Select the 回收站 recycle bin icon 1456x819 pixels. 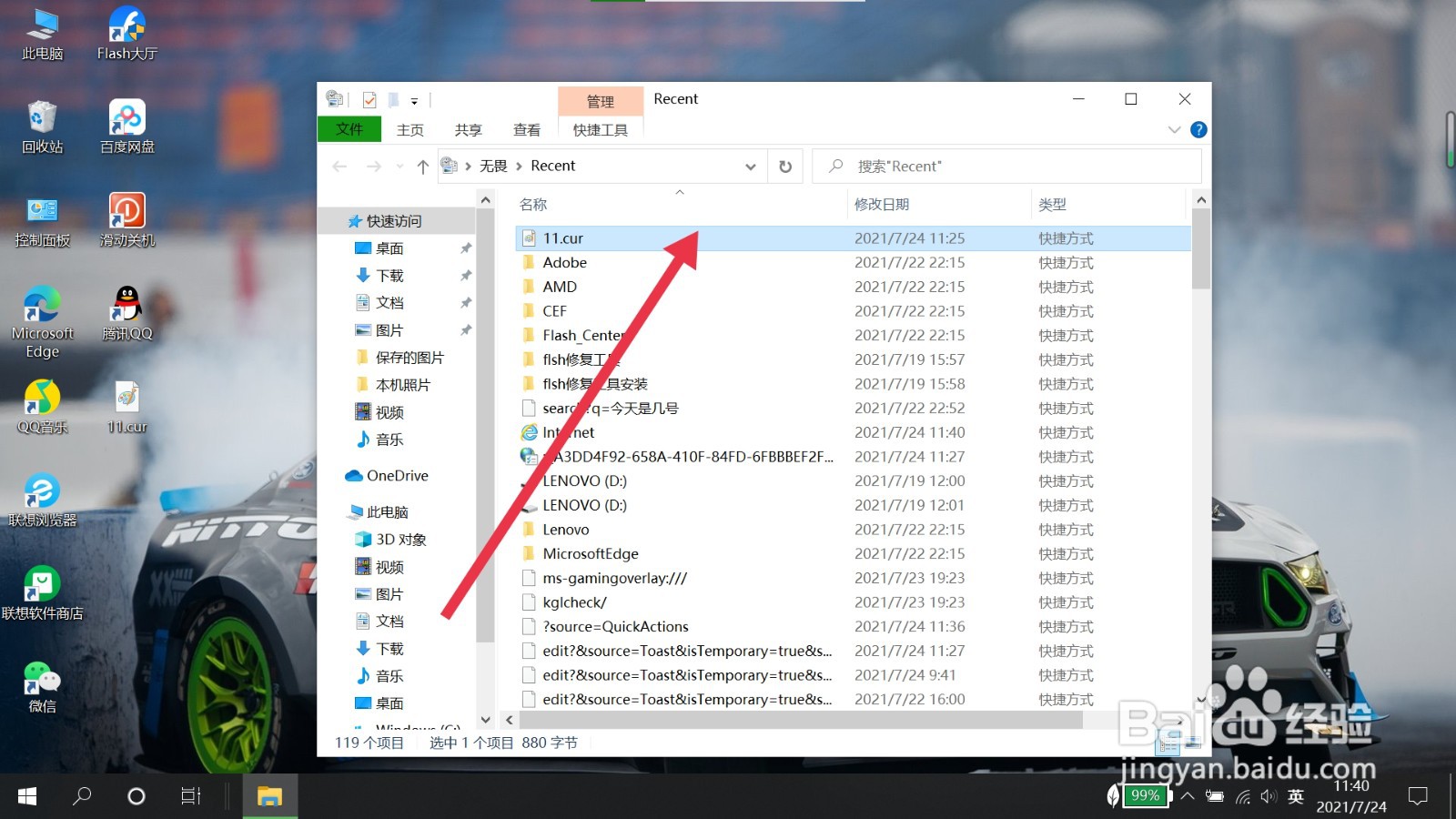pos(42,127)
